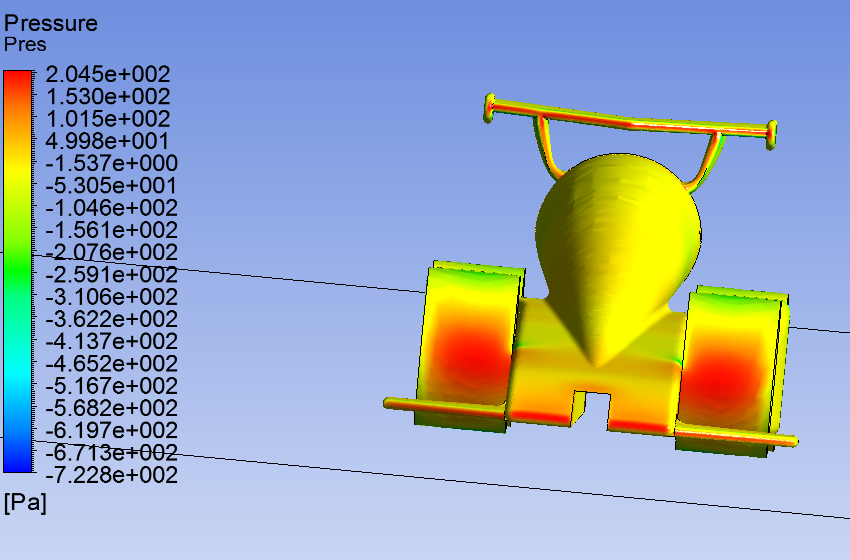Image resolution: width=850 pixels, height=560 pixels.
Task: Pick legend value 4.998e+001
Action: [x=107, y=141]
